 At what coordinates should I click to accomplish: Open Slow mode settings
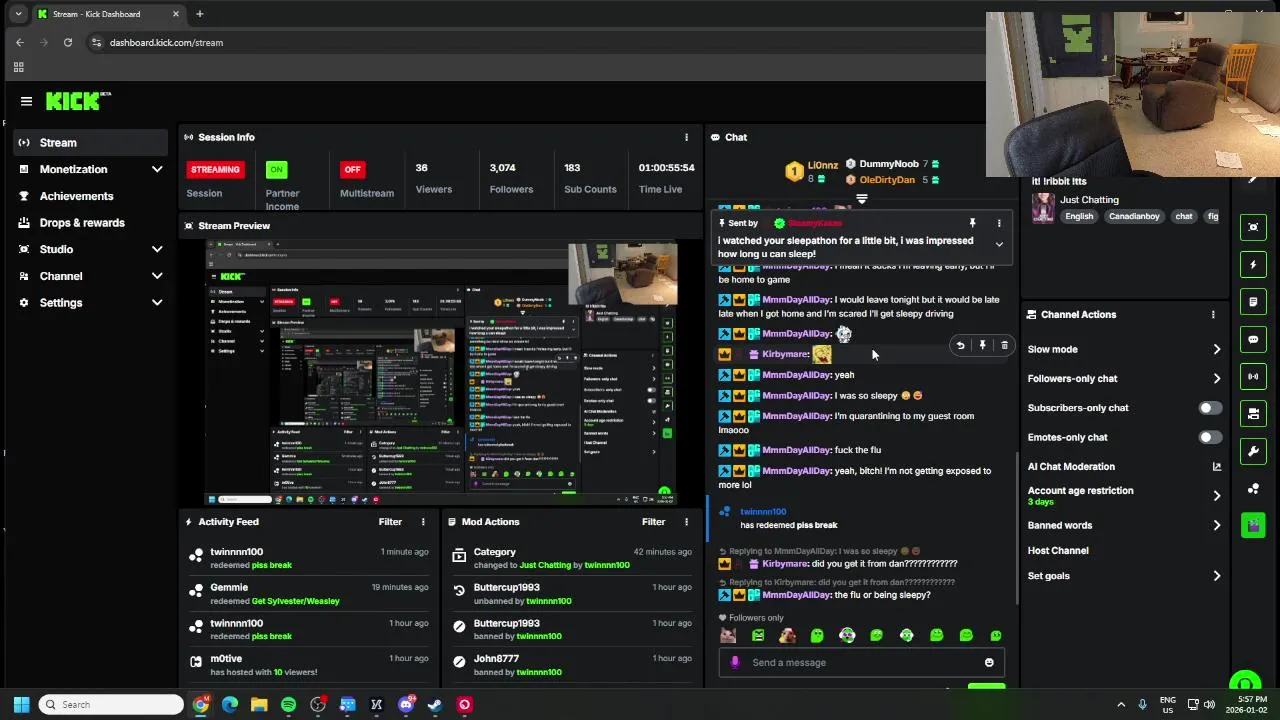coord(1124,350)
